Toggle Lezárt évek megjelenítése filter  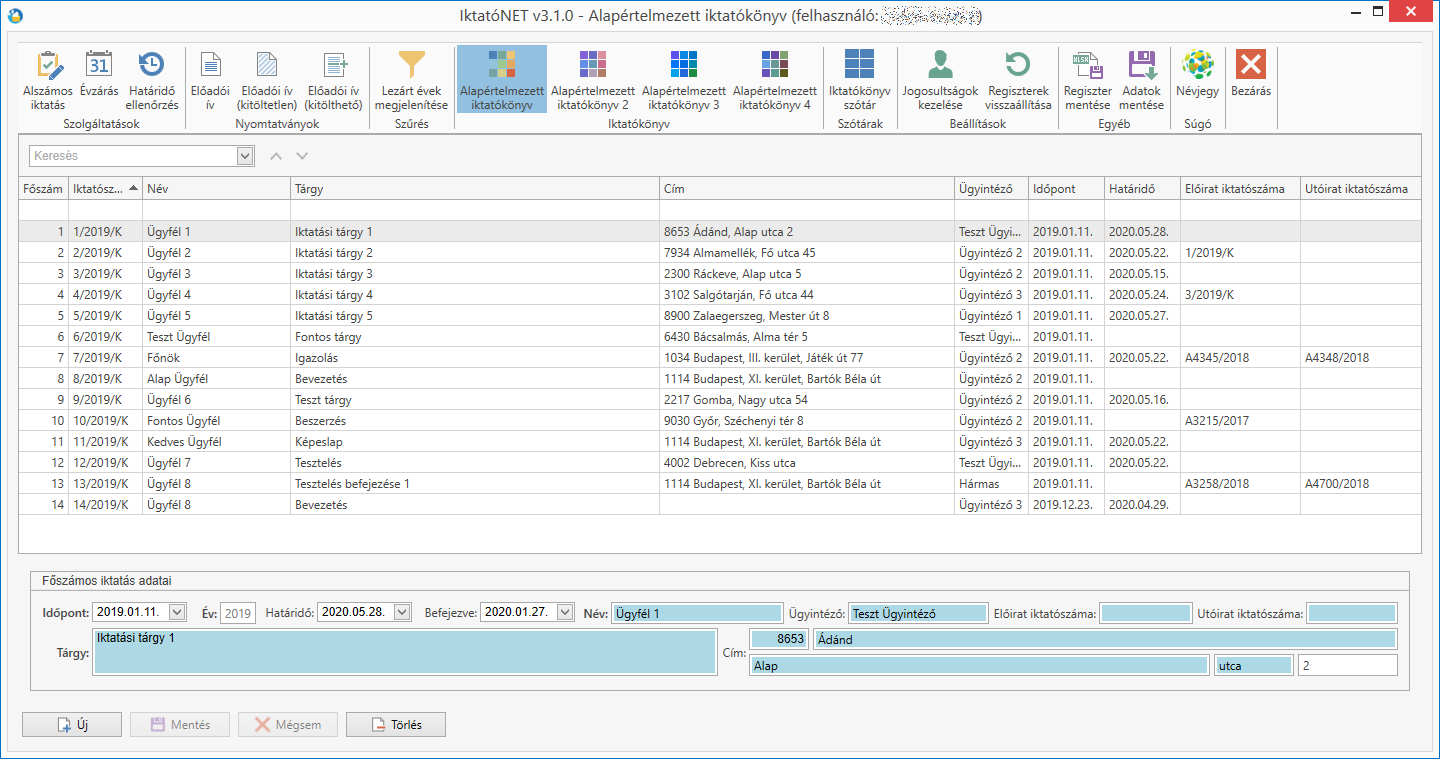coord(411,80)
